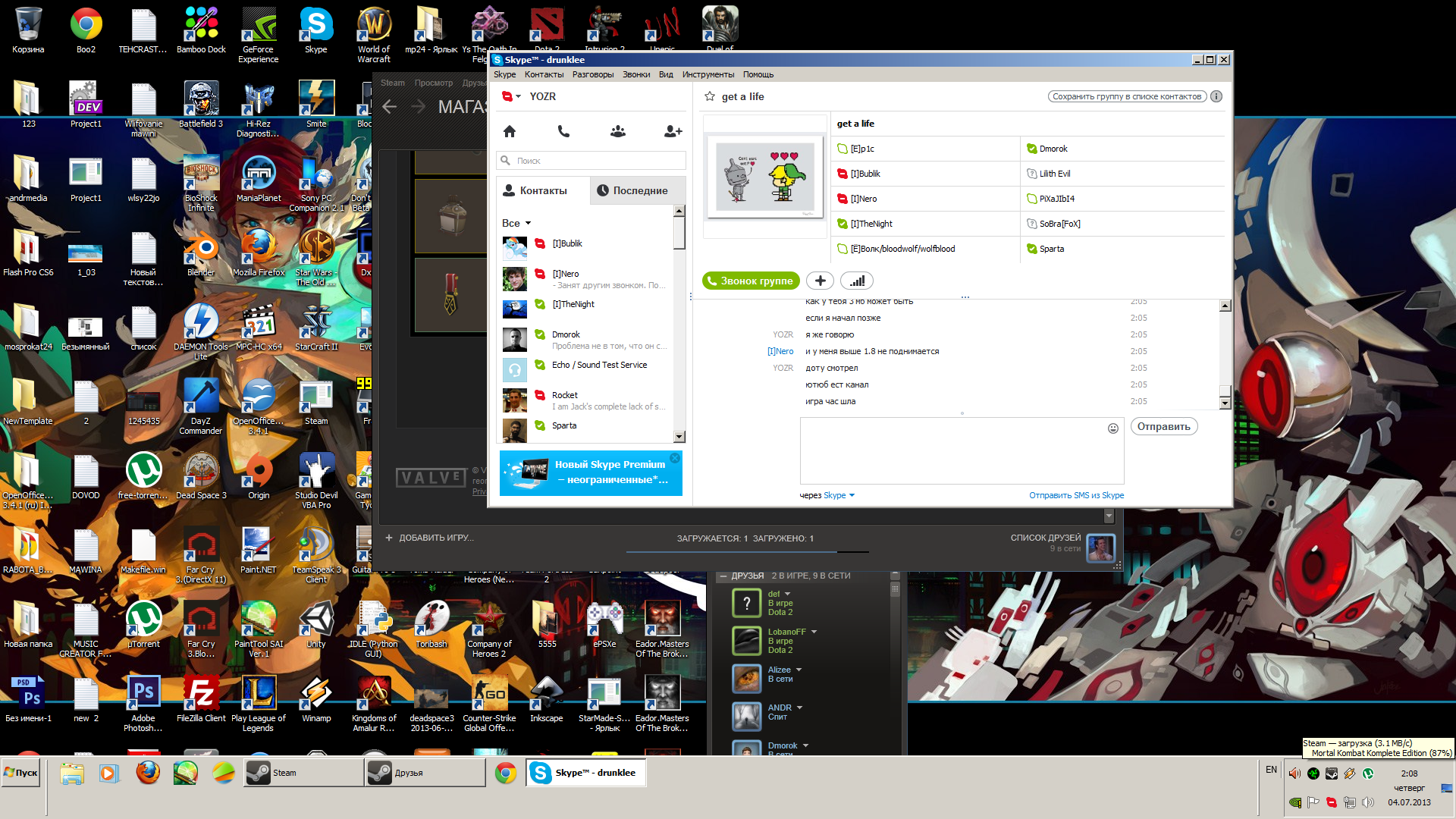Click the chat history scrollbar down arrow
This screenshot has width=1456, height=819.
[x=1225, y=403]
